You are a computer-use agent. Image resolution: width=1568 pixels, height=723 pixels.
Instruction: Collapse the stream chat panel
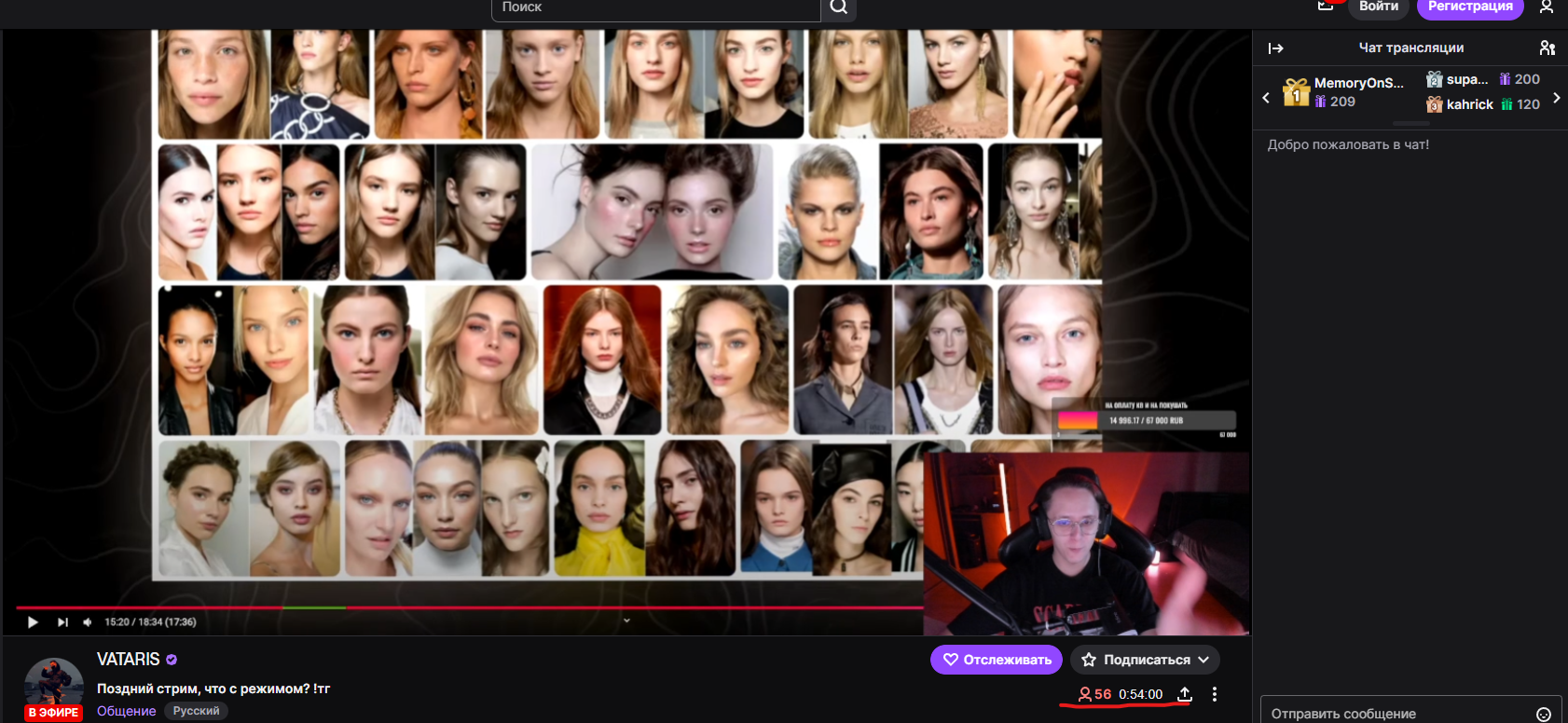(x=1276, y=48)
